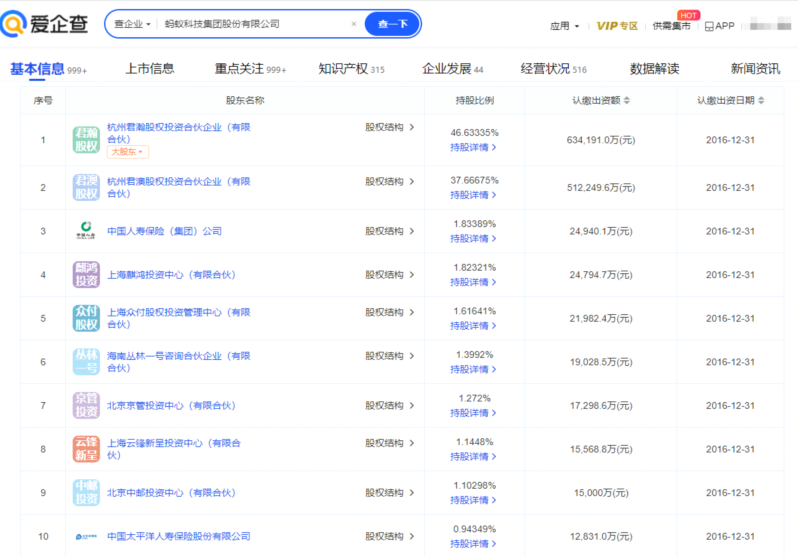Open 上海云锋新呈投资中心 link
The width and height of the screenshot is (800, 558).
[x=173, y=449]
